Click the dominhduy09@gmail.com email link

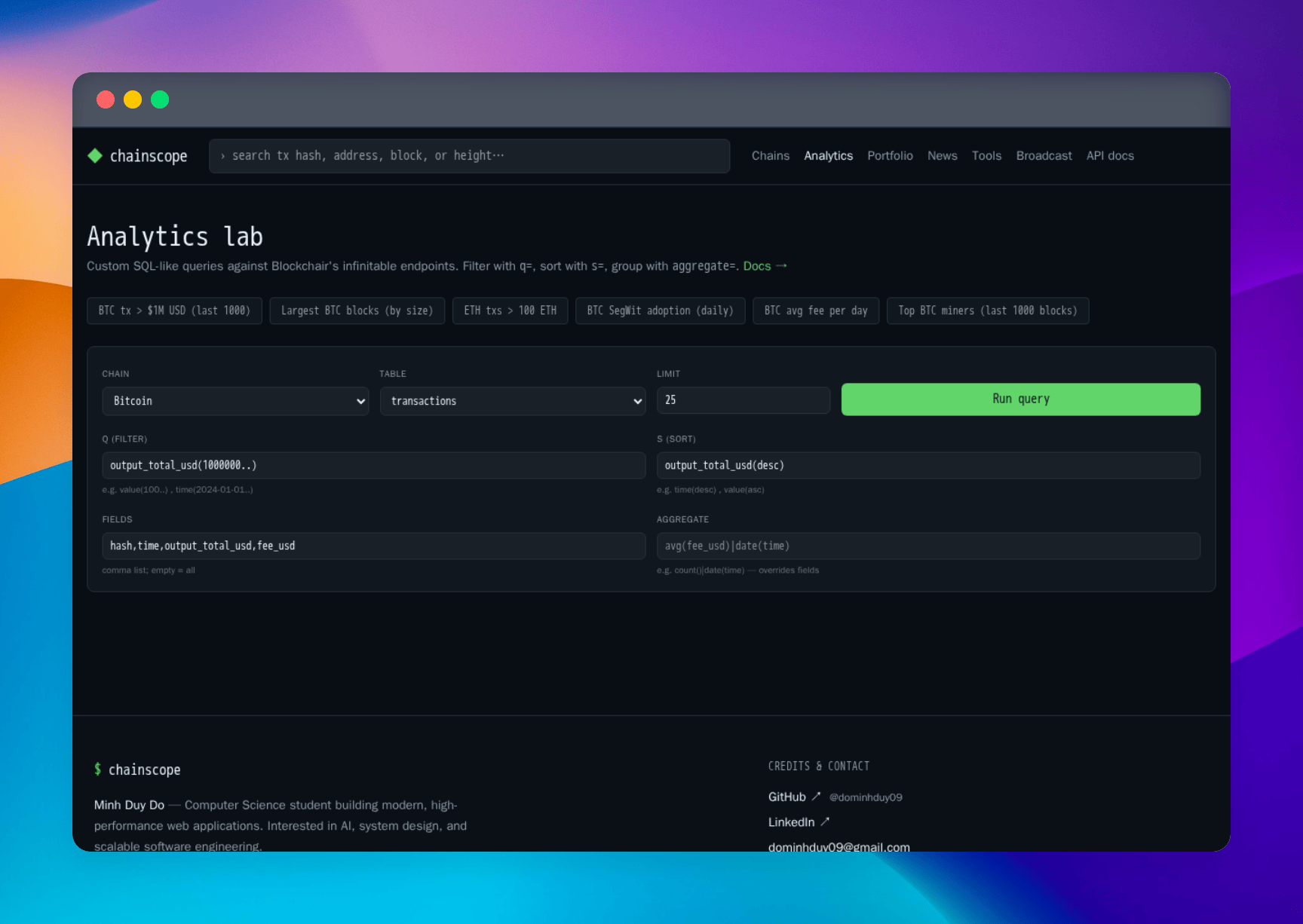point(839,846)
